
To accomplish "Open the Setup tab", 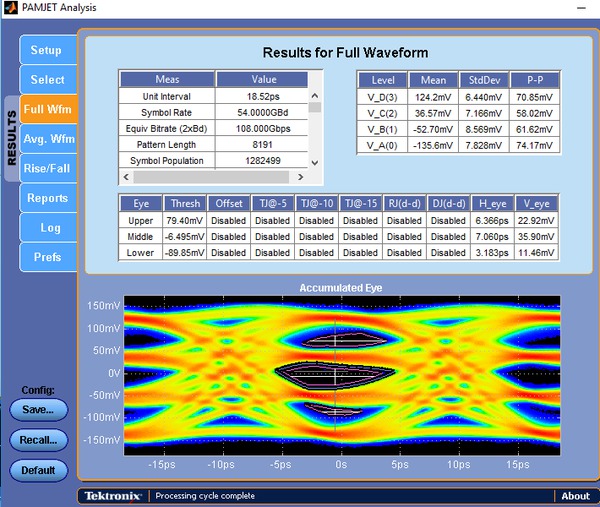I will click(x=46, y=50).
